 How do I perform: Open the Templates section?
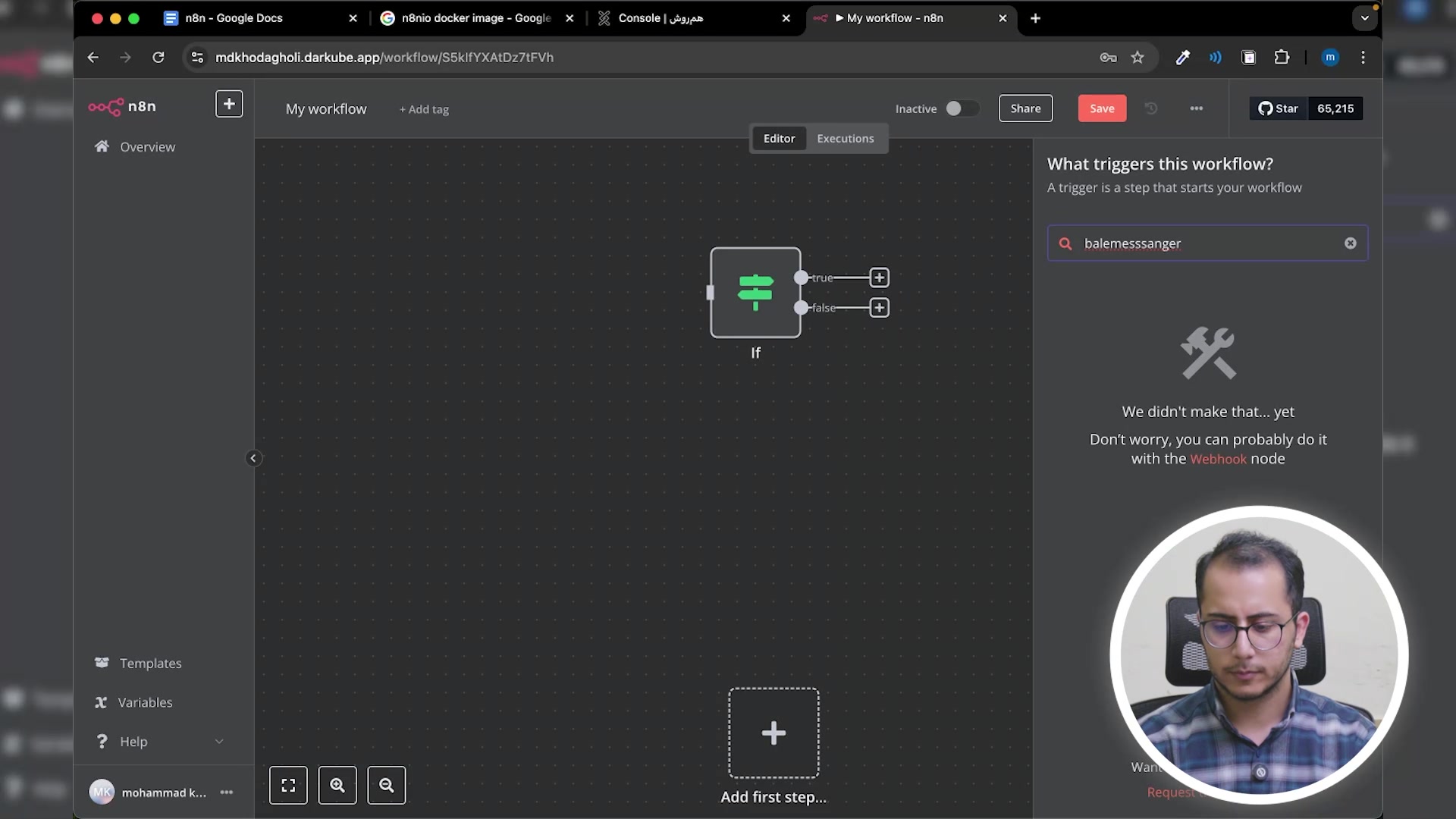point(138,663)
